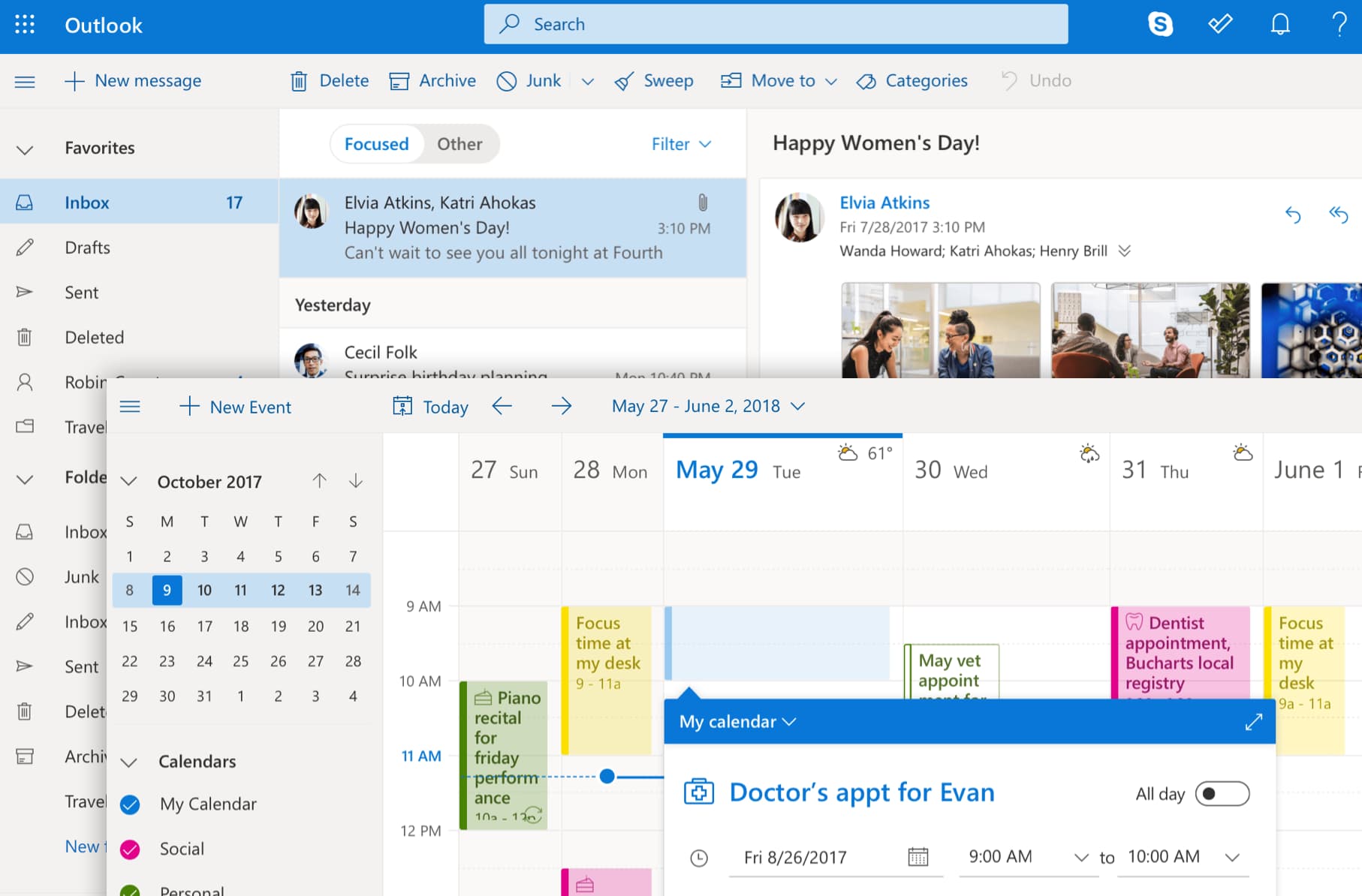Viewport: 1362px width, 896px height.
Task: Go to previous week arrow
Action: [502, 406]
